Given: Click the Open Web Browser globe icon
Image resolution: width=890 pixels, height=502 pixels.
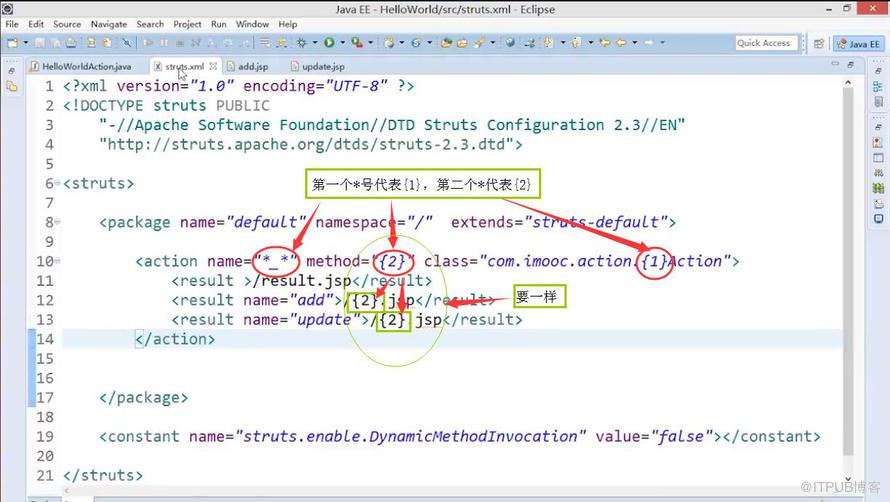Looking at the screenshot, I should pyautogui.click(x=510, y=43).
